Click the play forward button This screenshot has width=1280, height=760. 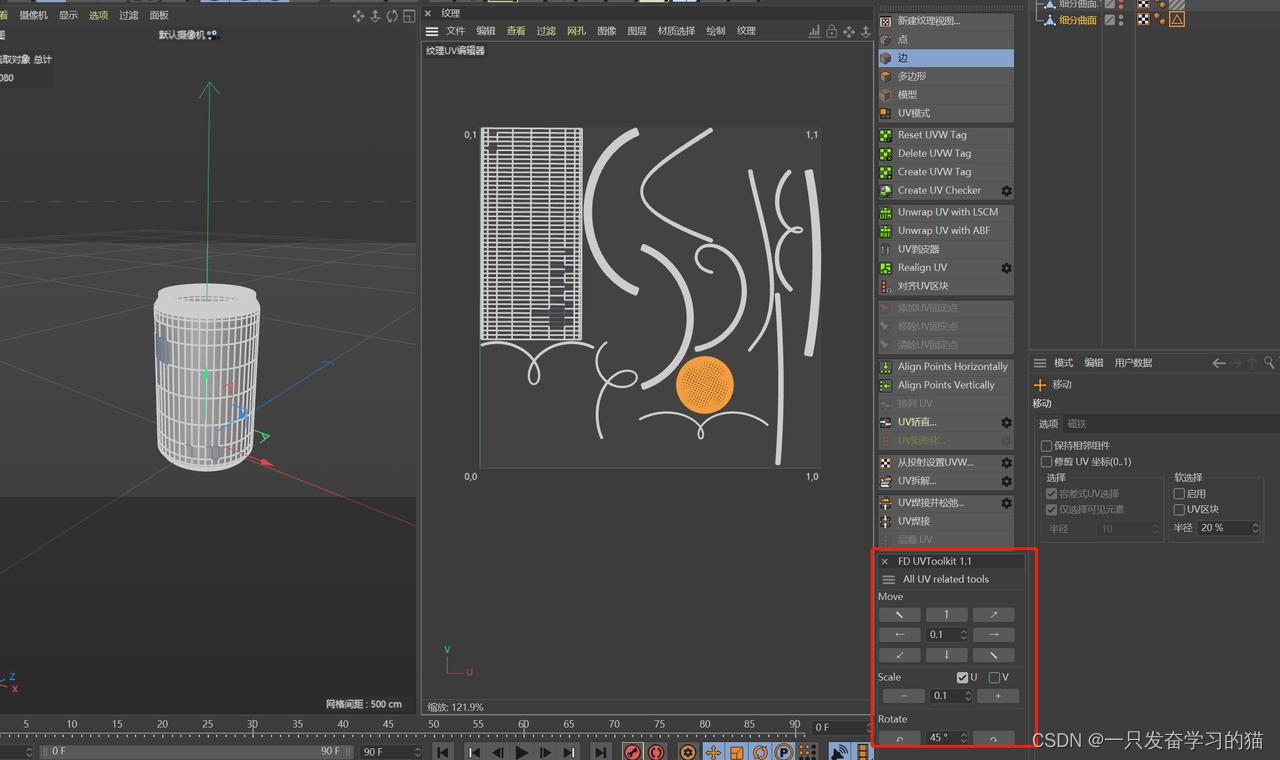coord(521,752)
